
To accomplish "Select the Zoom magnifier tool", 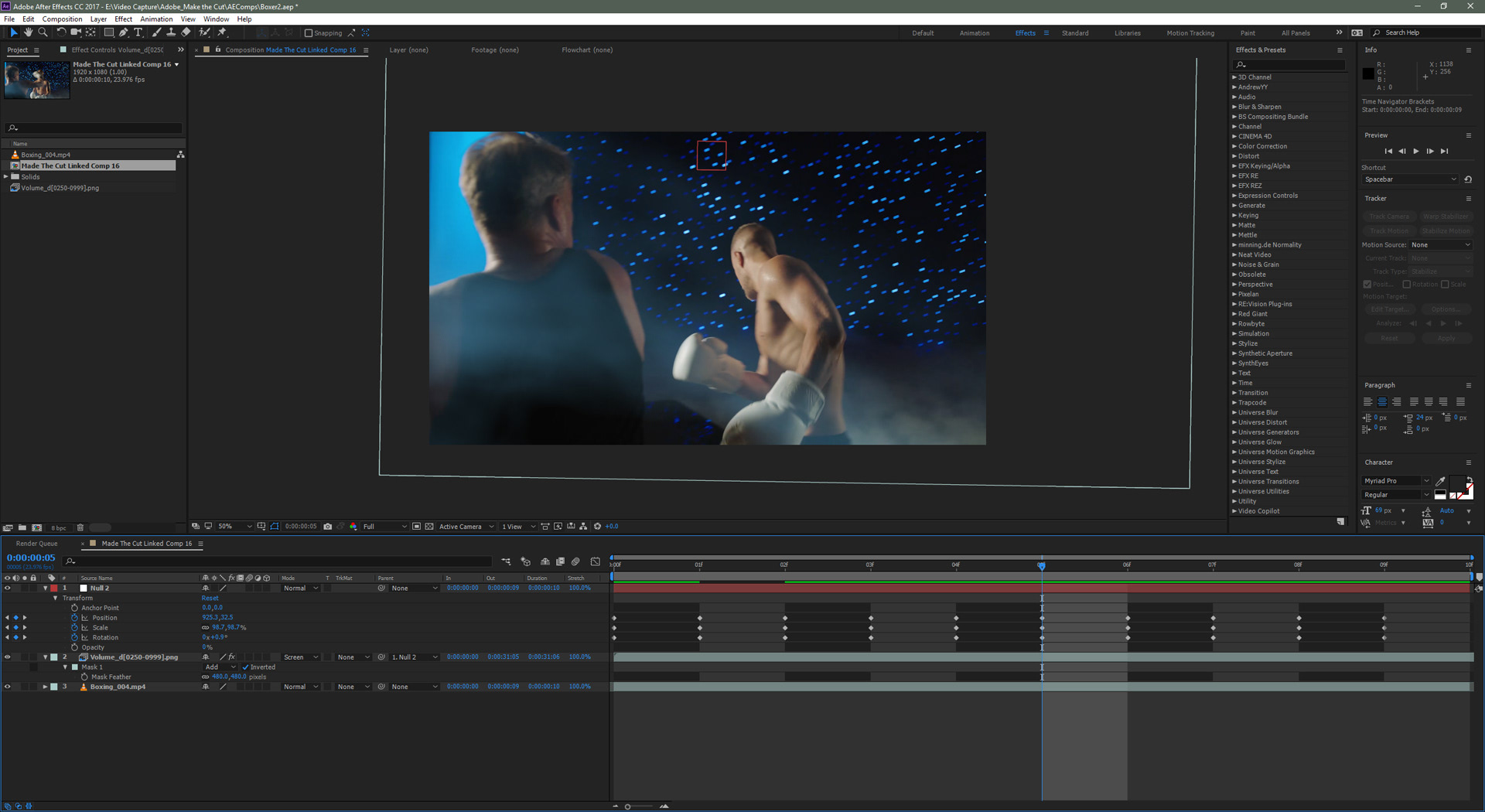I will click(x=43, y=32).
